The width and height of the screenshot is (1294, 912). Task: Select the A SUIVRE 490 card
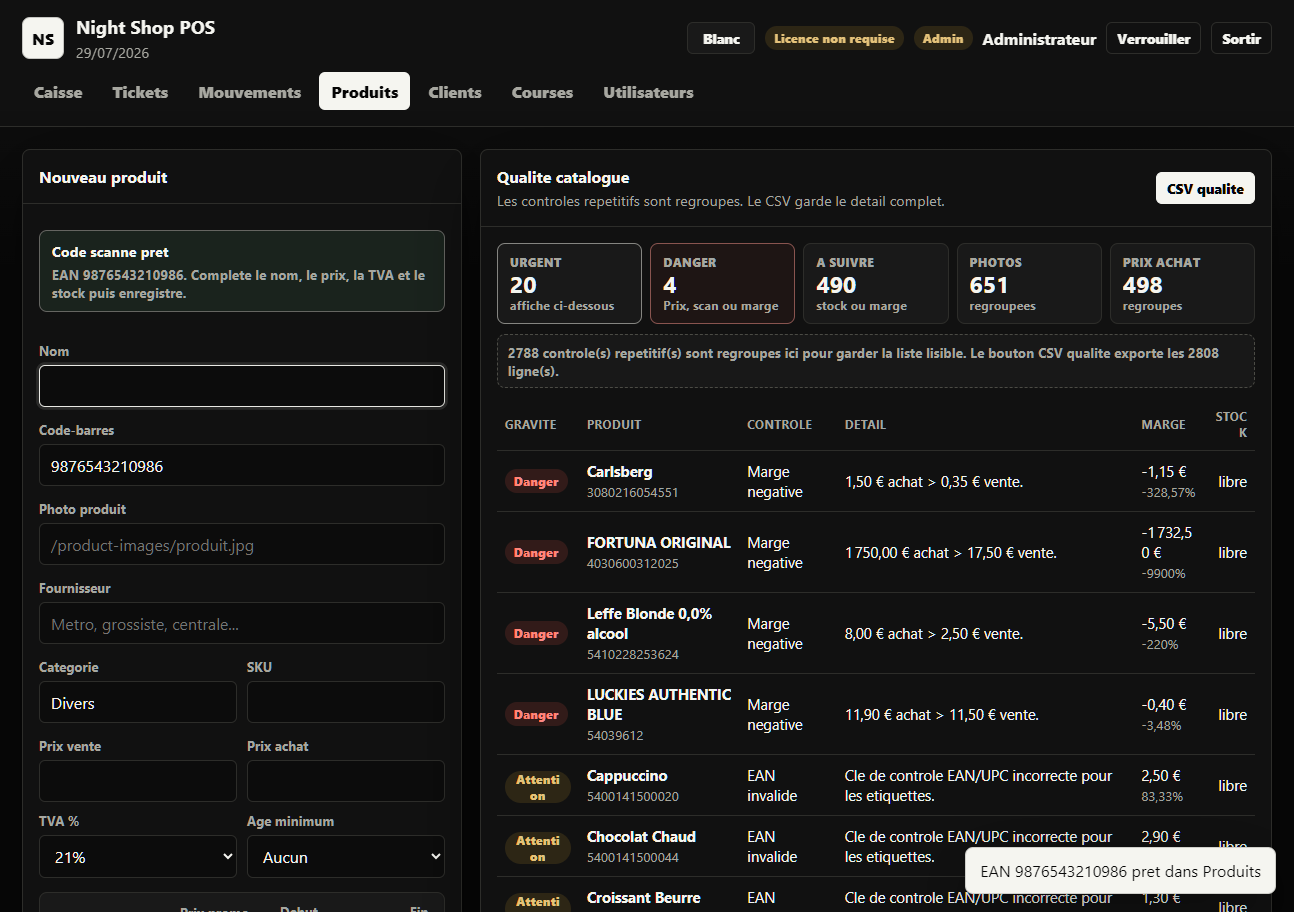click(x=876, y=284)
